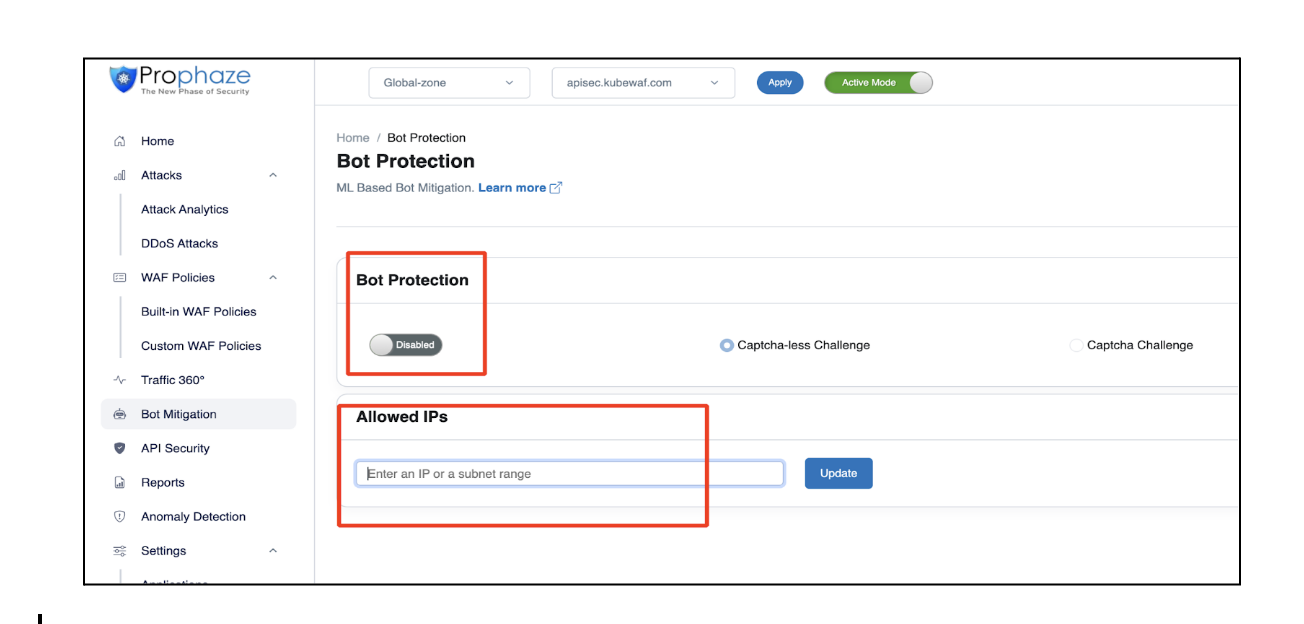
Task: Collapse the Attacks menu chevron
Action: pyautogui.click(x=273, y=175)
